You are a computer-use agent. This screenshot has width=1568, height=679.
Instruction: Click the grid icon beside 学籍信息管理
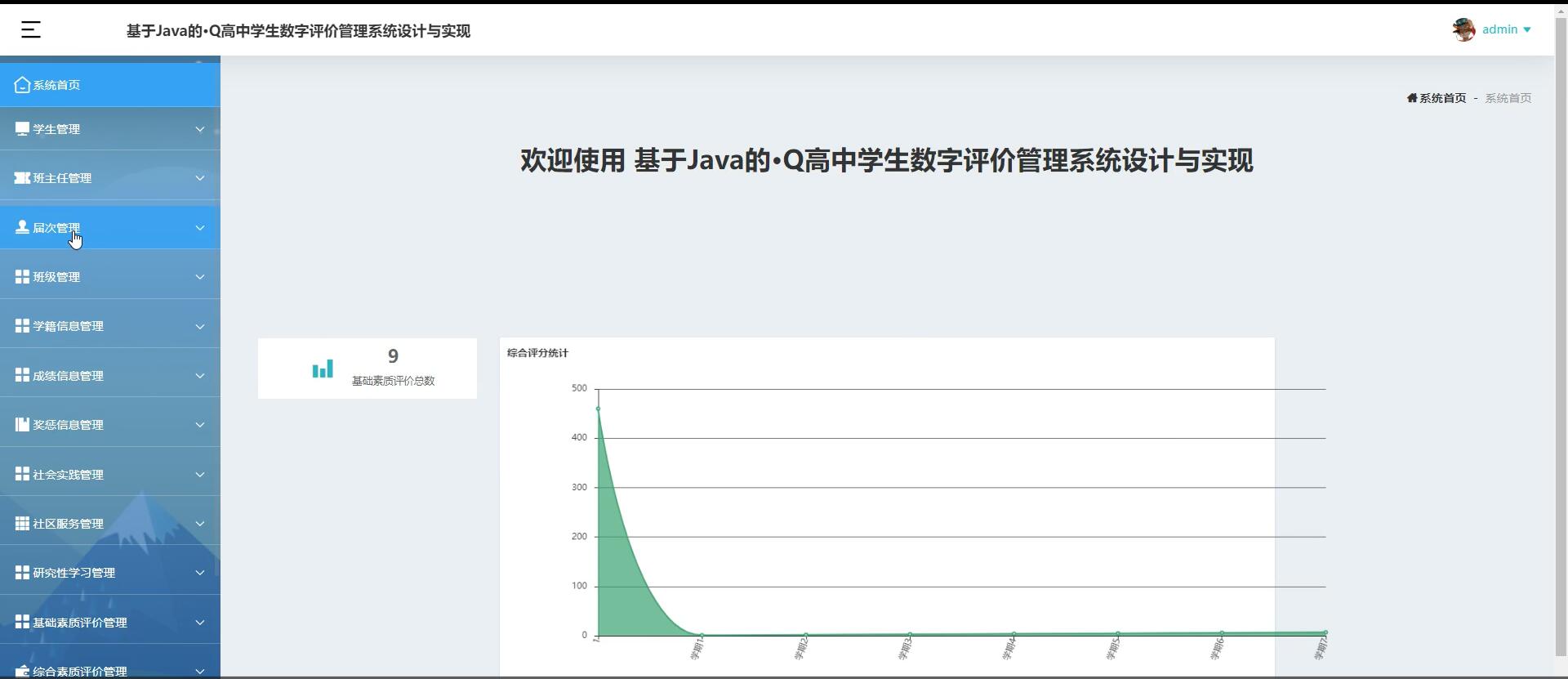22,326
